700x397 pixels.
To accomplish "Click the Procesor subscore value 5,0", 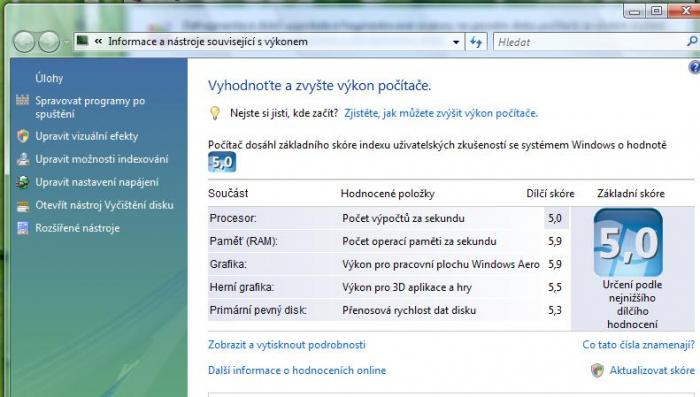I will point(555,218).
